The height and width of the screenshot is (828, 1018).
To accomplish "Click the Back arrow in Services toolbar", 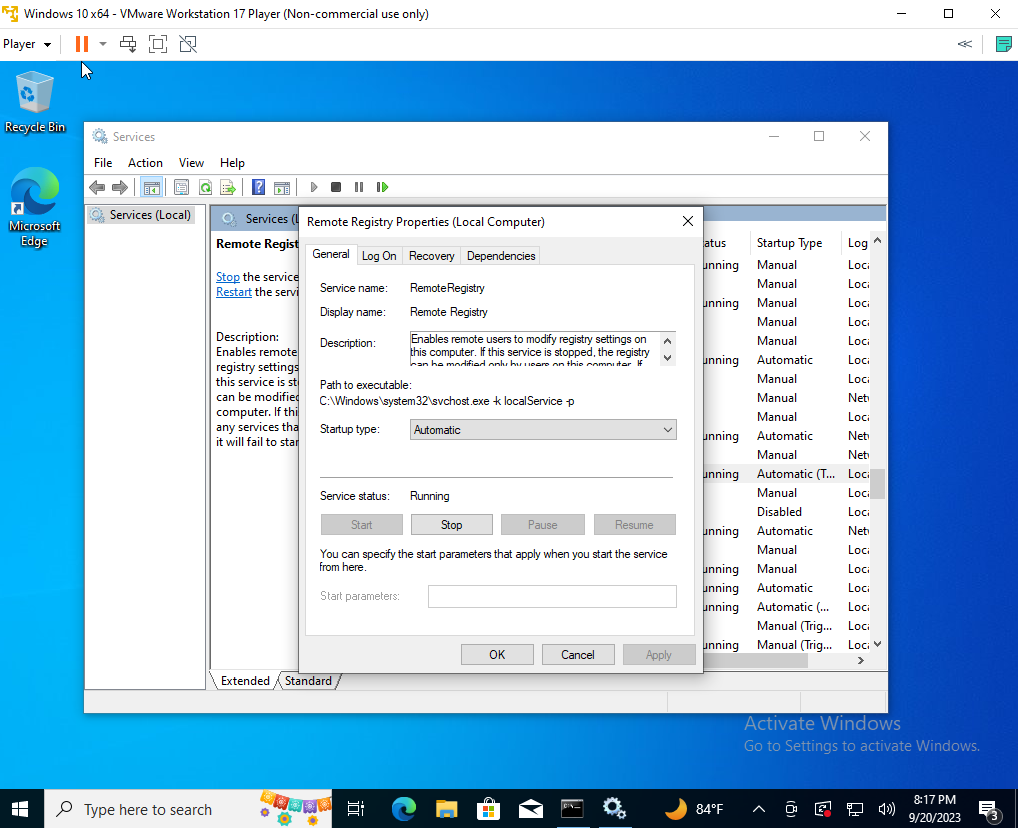I will click(97, 188).
